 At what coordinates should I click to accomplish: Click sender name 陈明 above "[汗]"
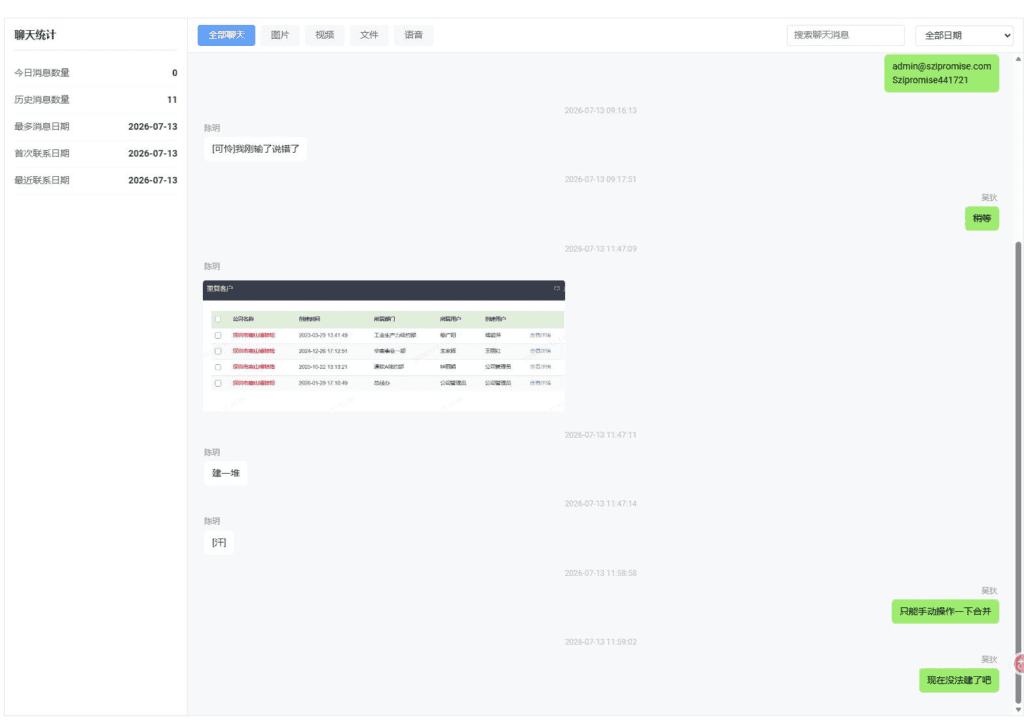(x=212, y=521)
